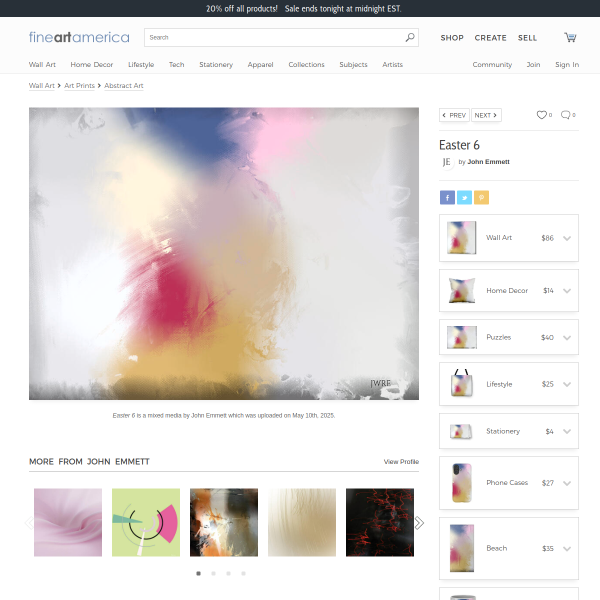Open the black and red artwork thumbnail
Screen dimensions: 600x600
point(380,522)
